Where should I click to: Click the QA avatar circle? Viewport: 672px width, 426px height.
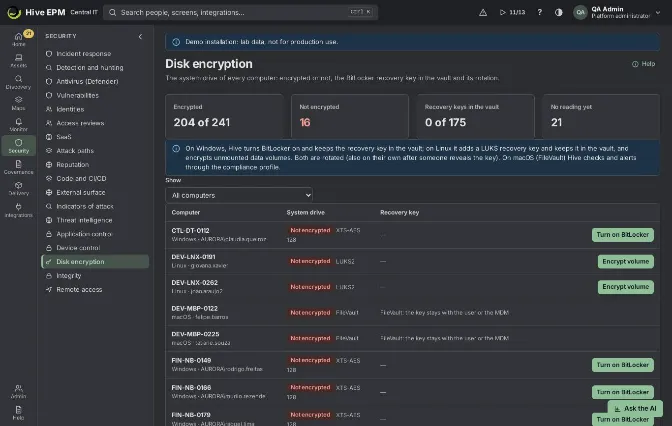[x=580, y=12]
